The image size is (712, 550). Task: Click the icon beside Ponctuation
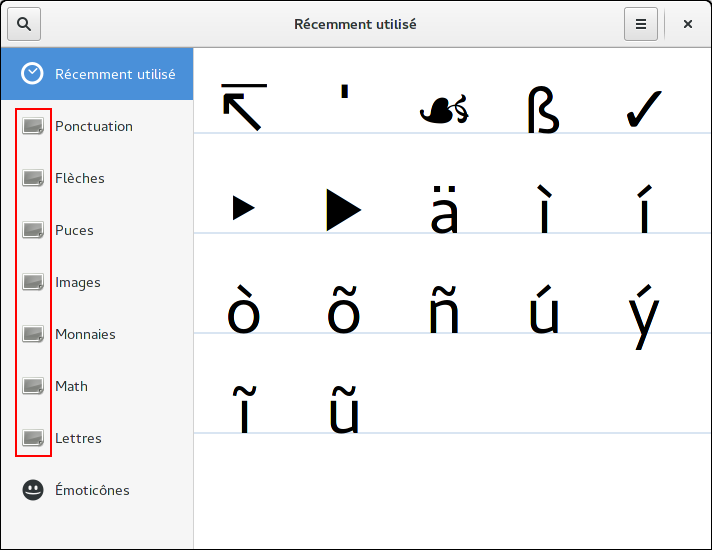33,126
